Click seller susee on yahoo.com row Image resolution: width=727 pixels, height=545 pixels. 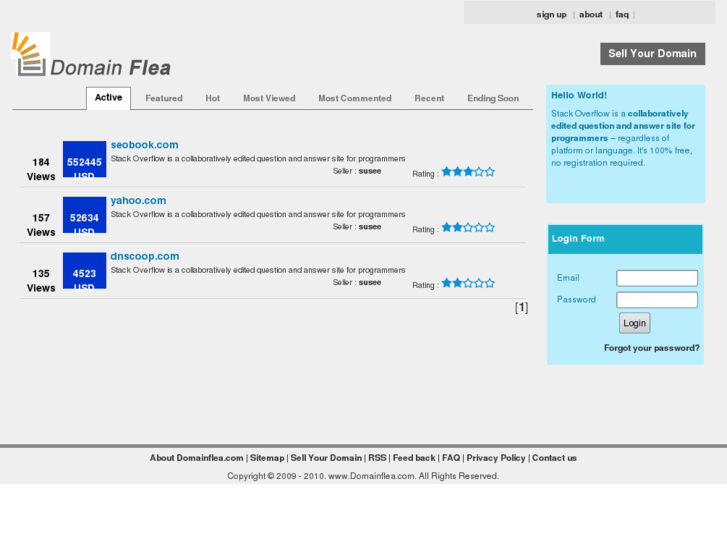[x=370, y=227]
